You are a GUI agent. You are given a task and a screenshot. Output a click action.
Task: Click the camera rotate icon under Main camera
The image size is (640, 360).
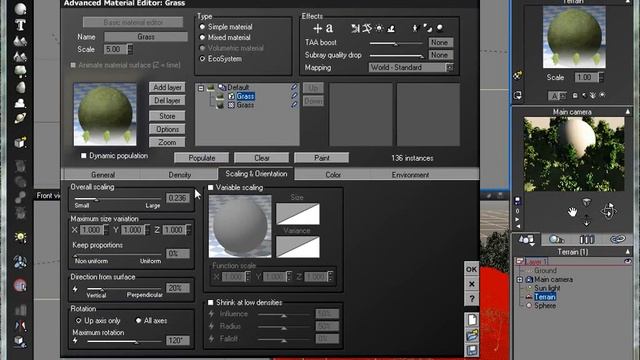point(609,211)
